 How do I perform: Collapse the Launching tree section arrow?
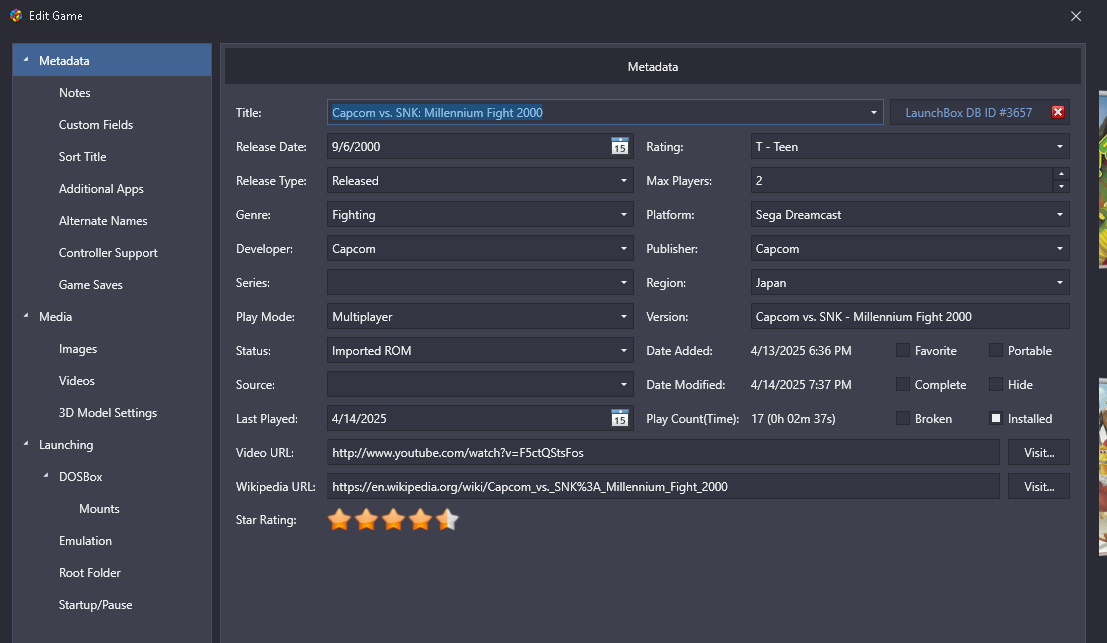(x=26, y=444)
